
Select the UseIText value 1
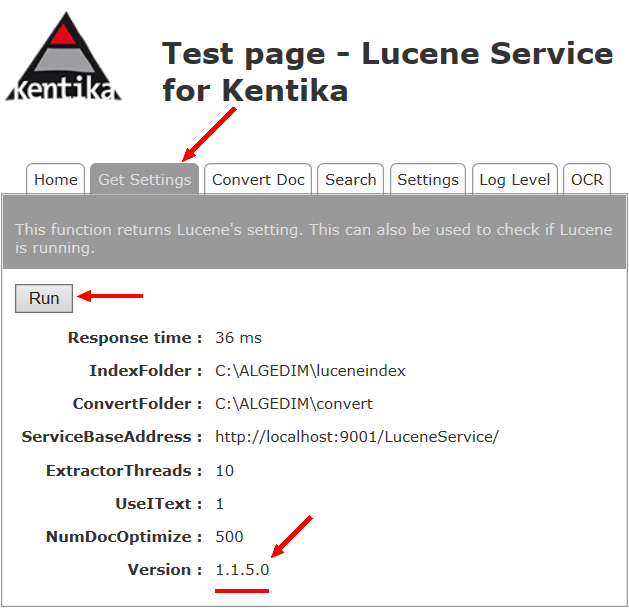tap(219, 504)
